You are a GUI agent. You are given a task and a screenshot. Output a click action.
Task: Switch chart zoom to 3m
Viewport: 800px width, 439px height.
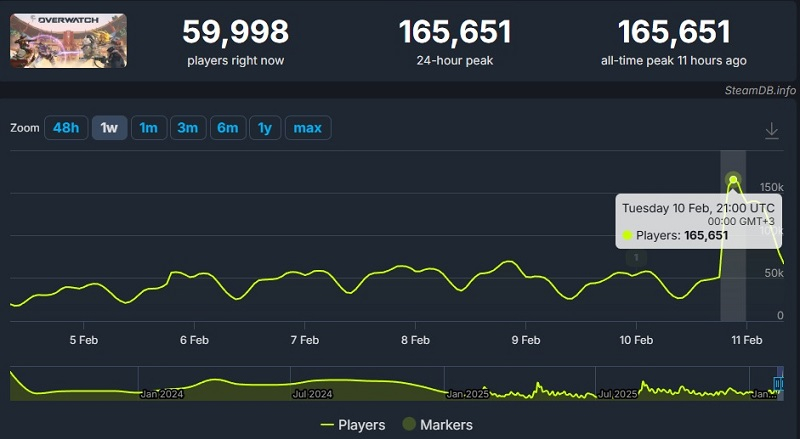pyautogui.click(x=188, y=128)
